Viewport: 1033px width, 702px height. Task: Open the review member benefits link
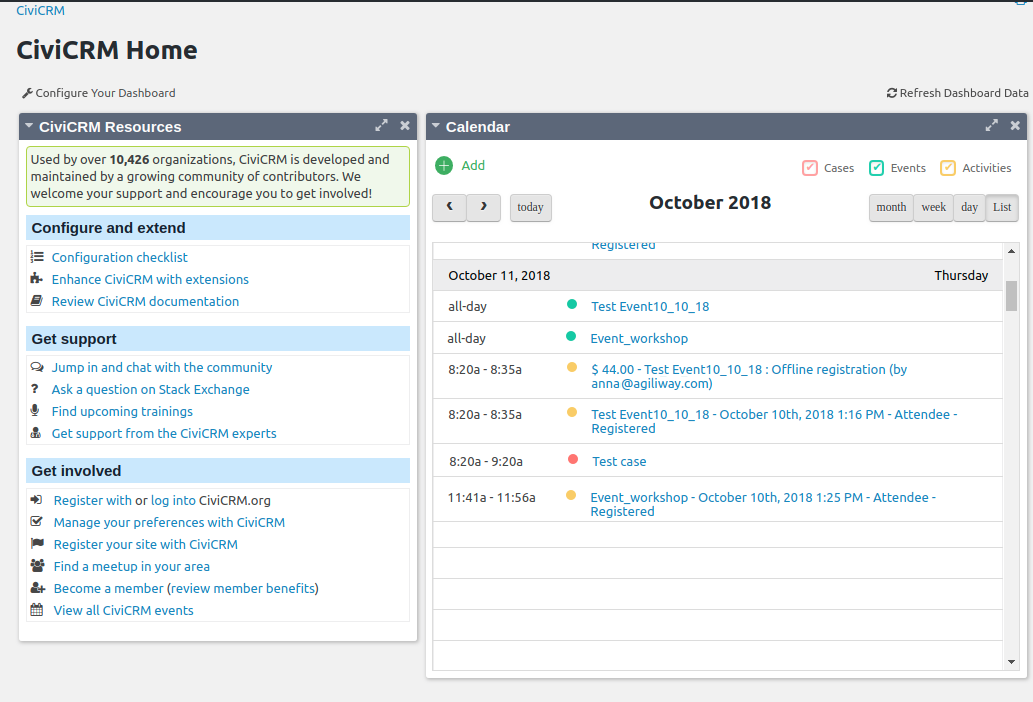click(x=242, y=589)
